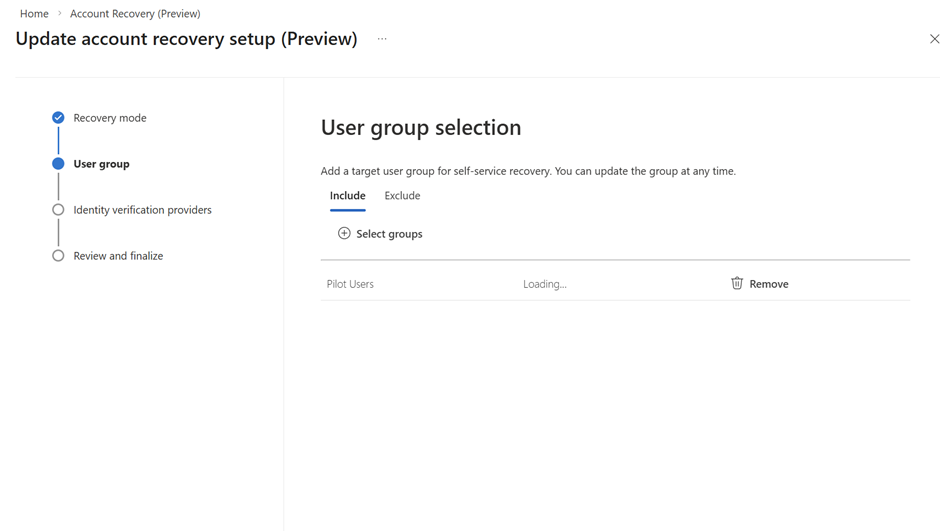Go to Home via breadcrumb
Image resolution: width=940 pixels, height=531 pixels.
click(34, 14)
